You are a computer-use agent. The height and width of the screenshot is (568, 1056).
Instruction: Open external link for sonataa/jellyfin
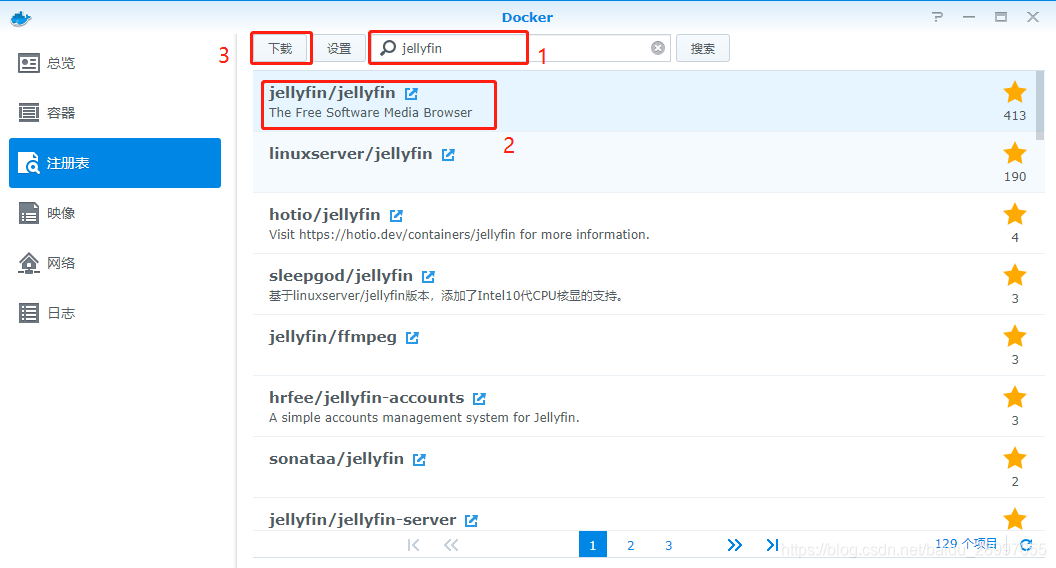point(420,460)
